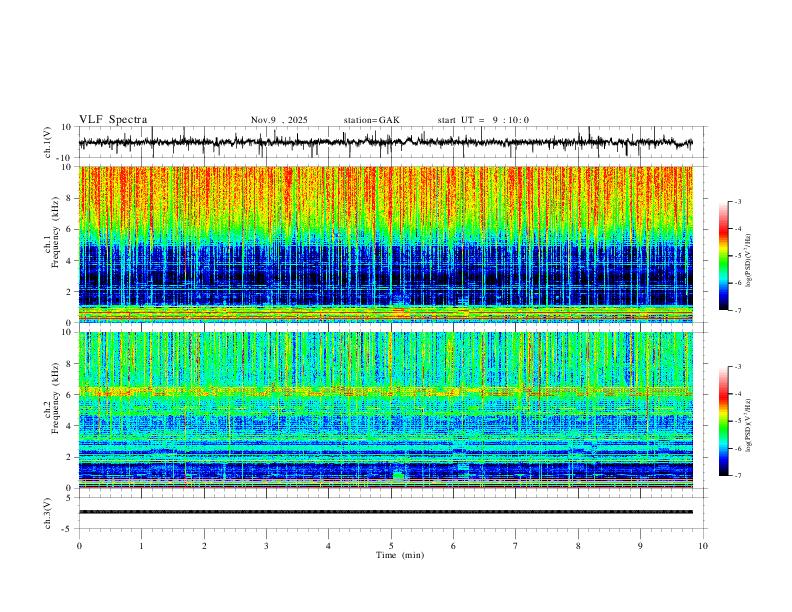792x612 pixels.
Task: Click the "-3" label on ch.1 color bar
Action: coord(738,201)
